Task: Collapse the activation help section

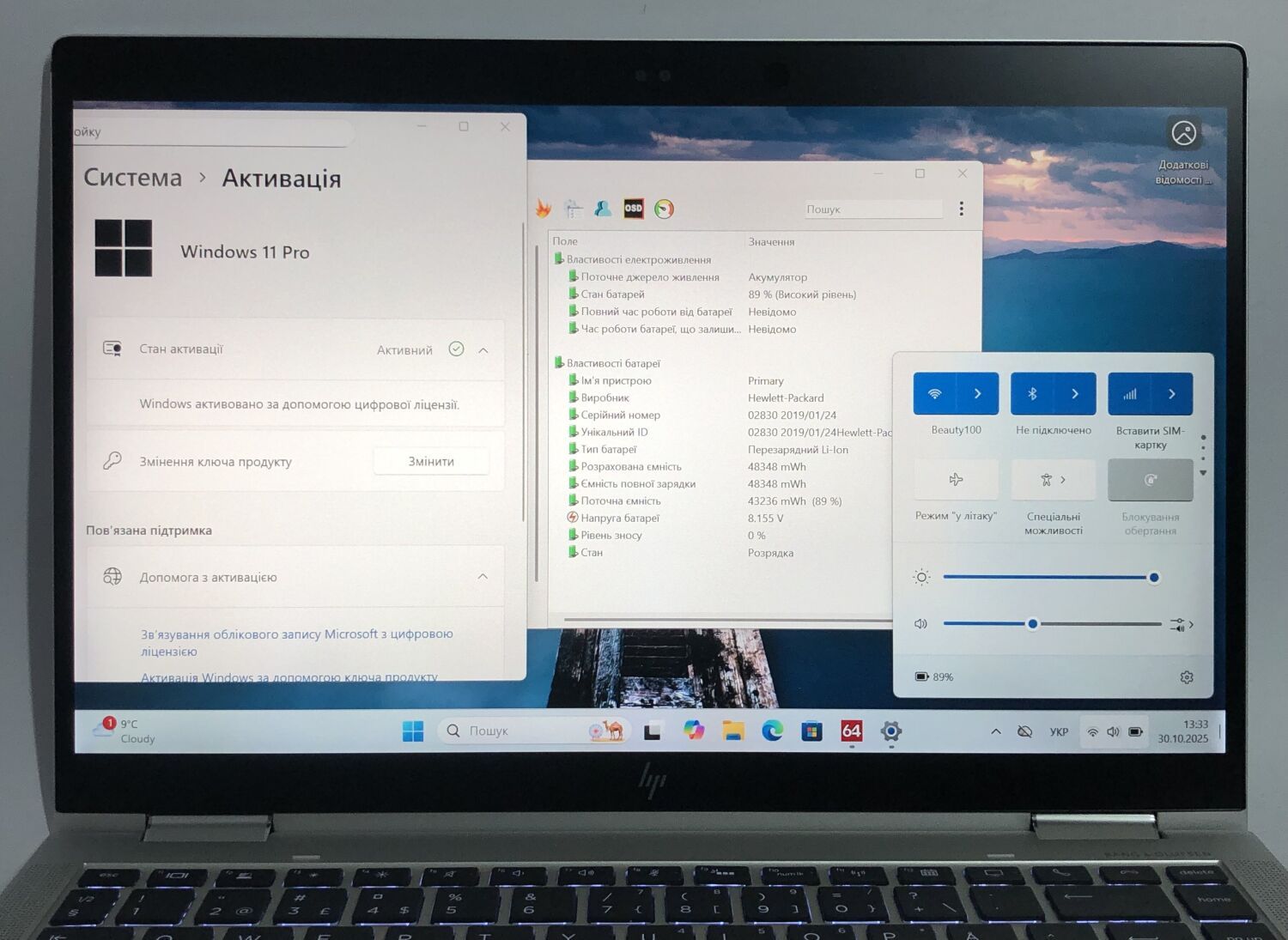Action: [x=483, y=577]
